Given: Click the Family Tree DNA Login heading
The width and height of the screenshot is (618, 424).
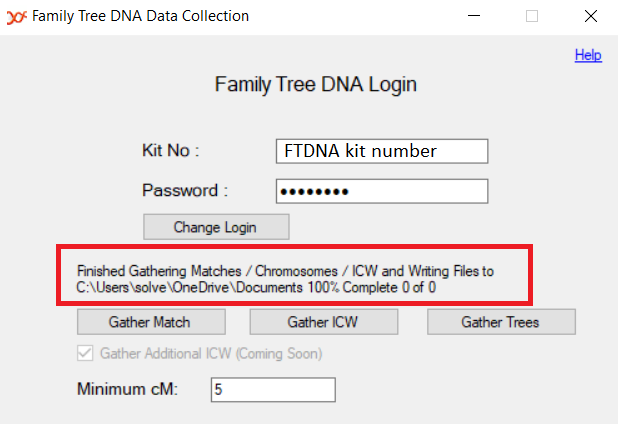Looking at the screenshot, I should 316,84.
